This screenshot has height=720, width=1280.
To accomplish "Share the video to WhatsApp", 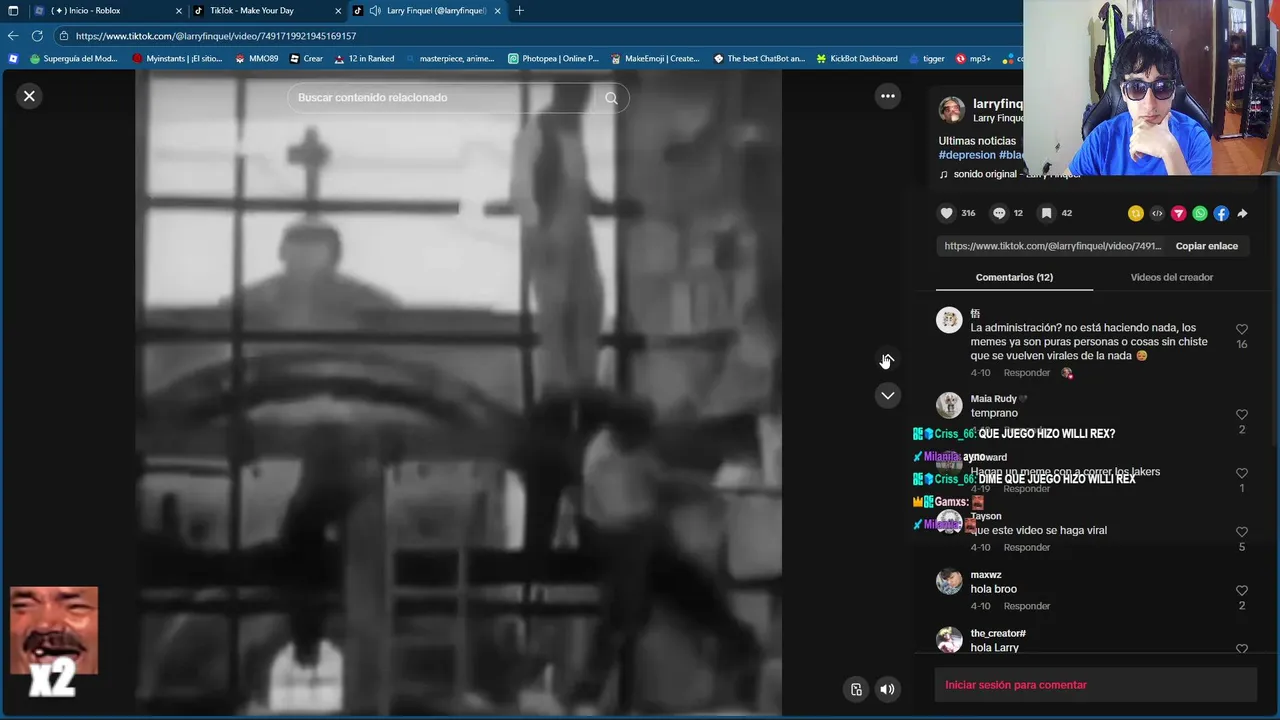I will pos(1200,213).
